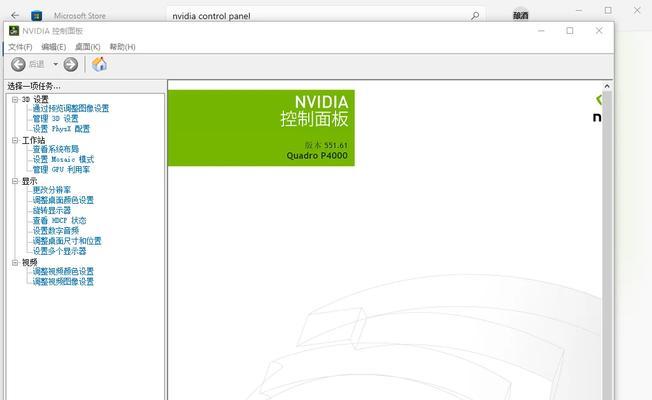Screen dimensions: 652x400
Task: Open the 文件(F) menu
Action: (20, 47)
